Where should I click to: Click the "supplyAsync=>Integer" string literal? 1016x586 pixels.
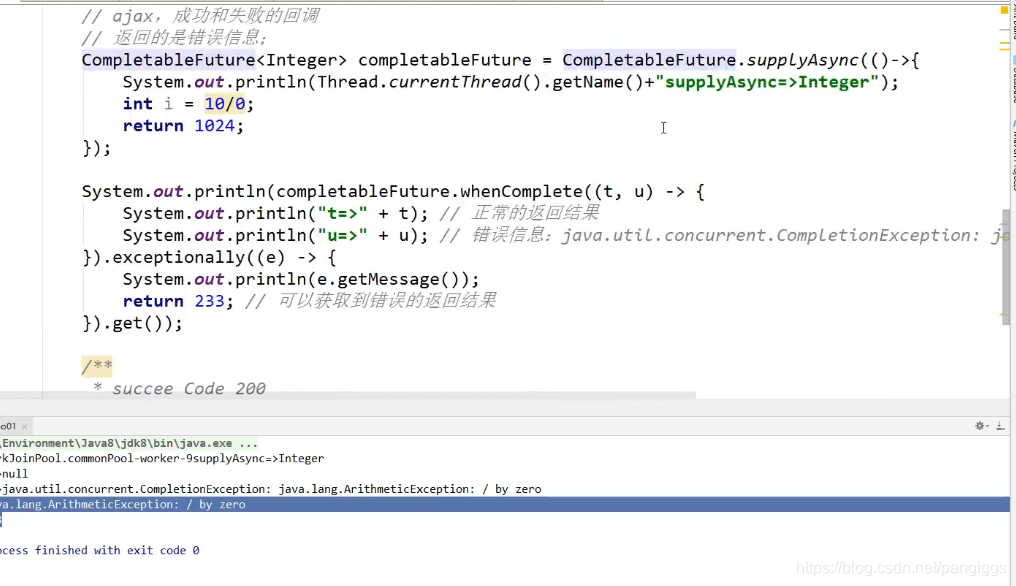coord(767,82)
